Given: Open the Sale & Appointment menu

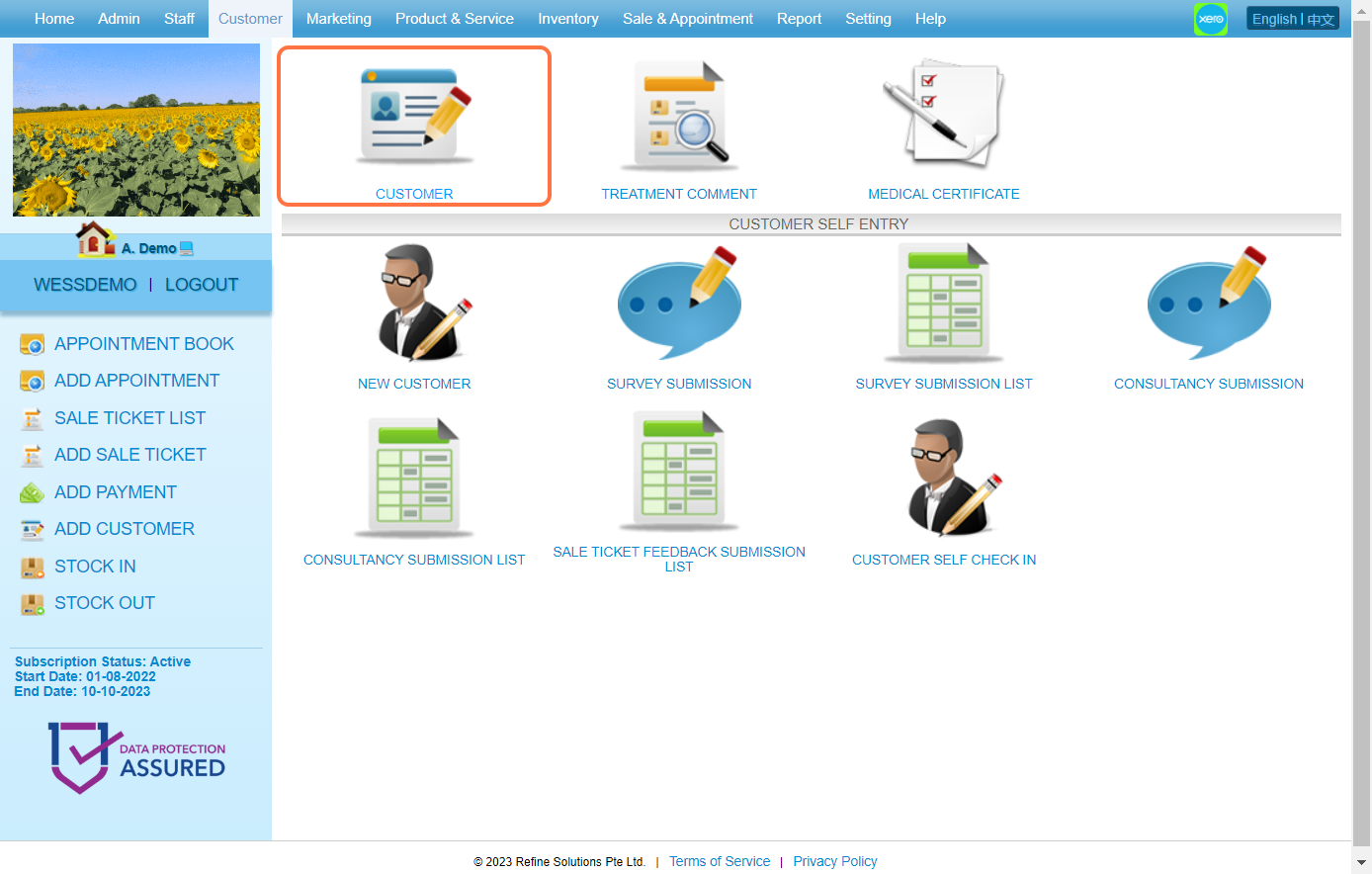Looking at the screenshot, I should click(x=688, y=19).
